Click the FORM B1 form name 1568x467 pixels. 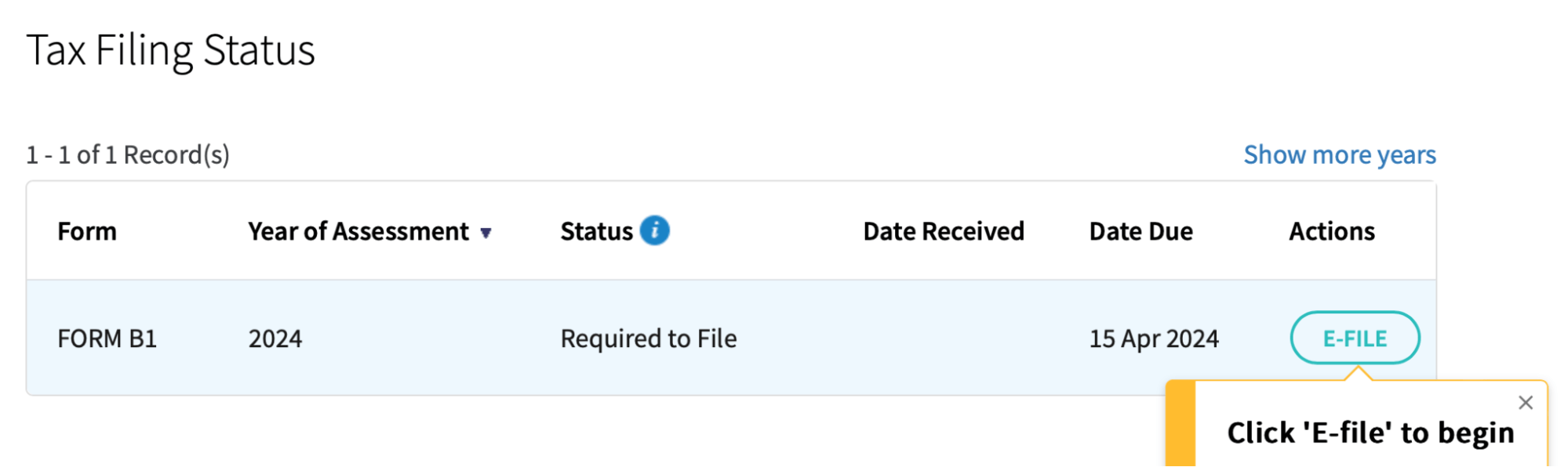coord(107,338)
